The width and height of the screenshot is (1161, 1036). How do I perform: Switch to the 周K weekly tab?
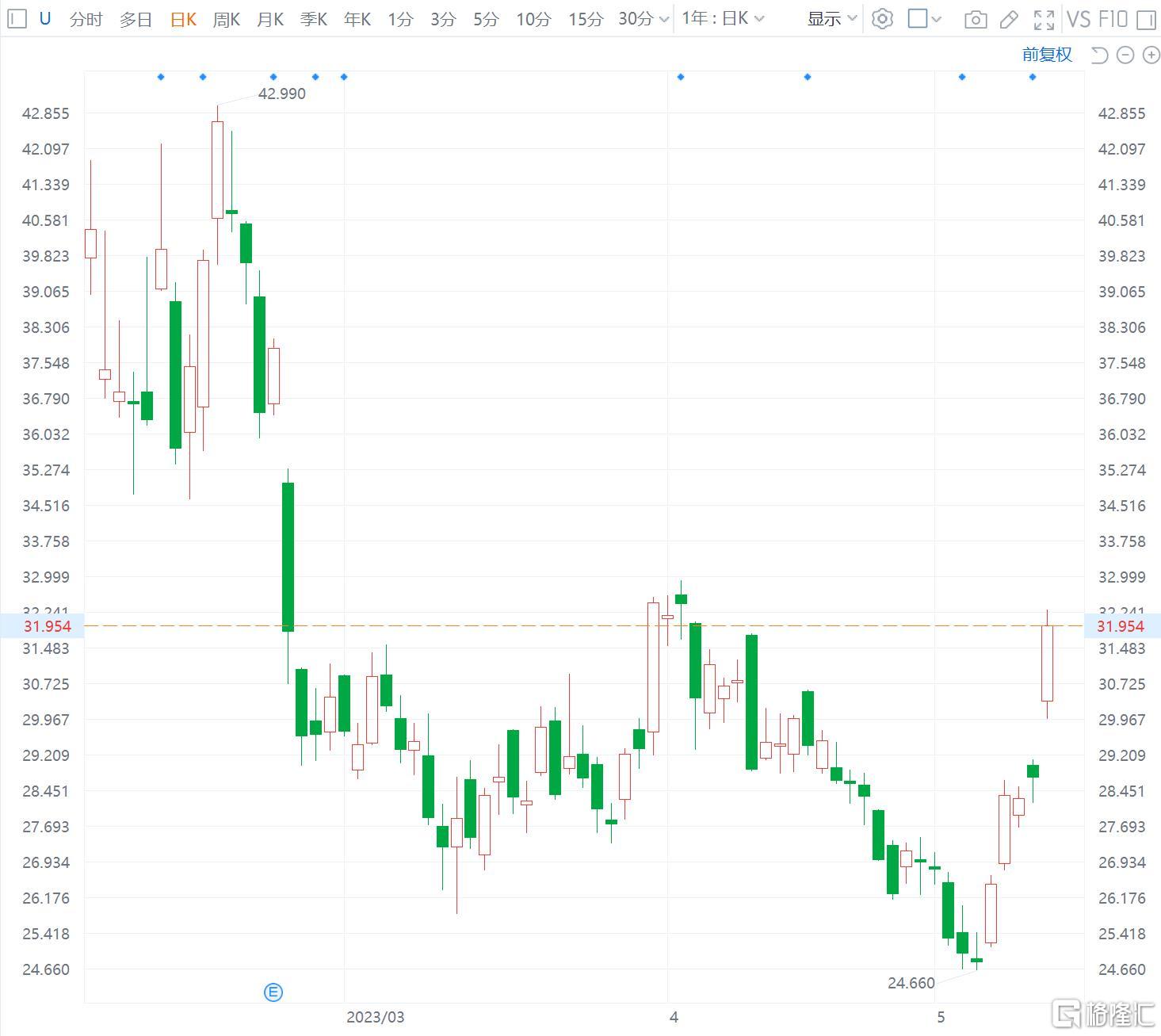[226, 19]
